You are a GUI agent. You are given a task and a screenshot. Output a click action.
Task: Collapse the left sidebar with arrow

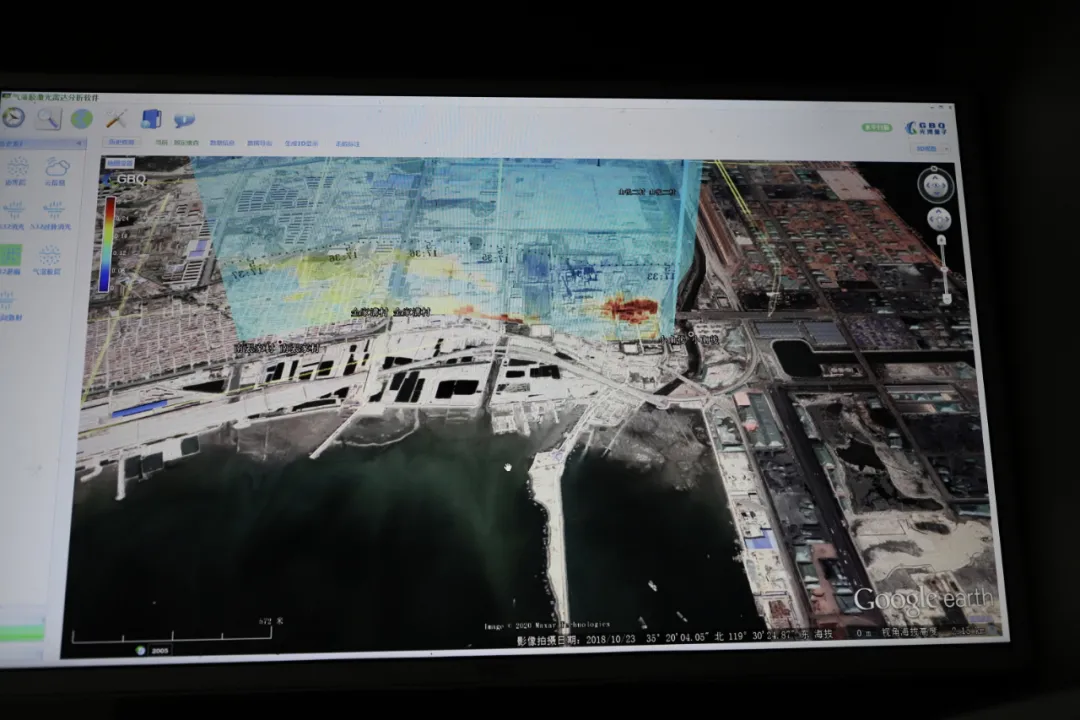click(x=79, y=143)
